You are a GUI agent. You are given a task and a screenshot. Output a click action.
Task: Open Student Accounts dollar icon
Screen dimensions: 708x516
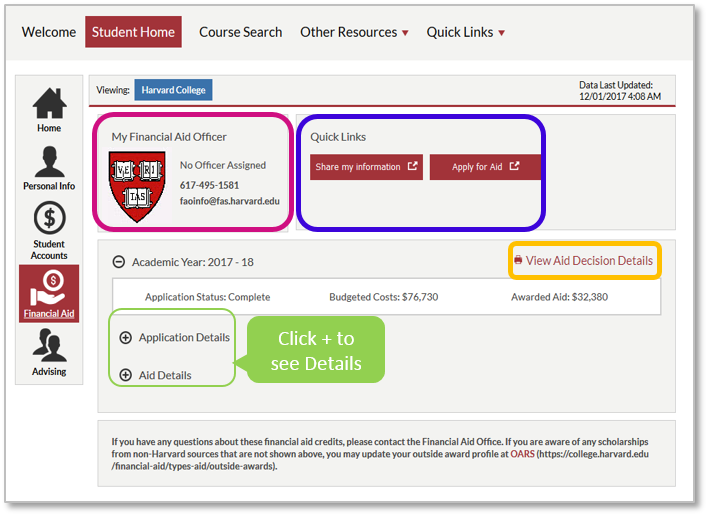49,218
